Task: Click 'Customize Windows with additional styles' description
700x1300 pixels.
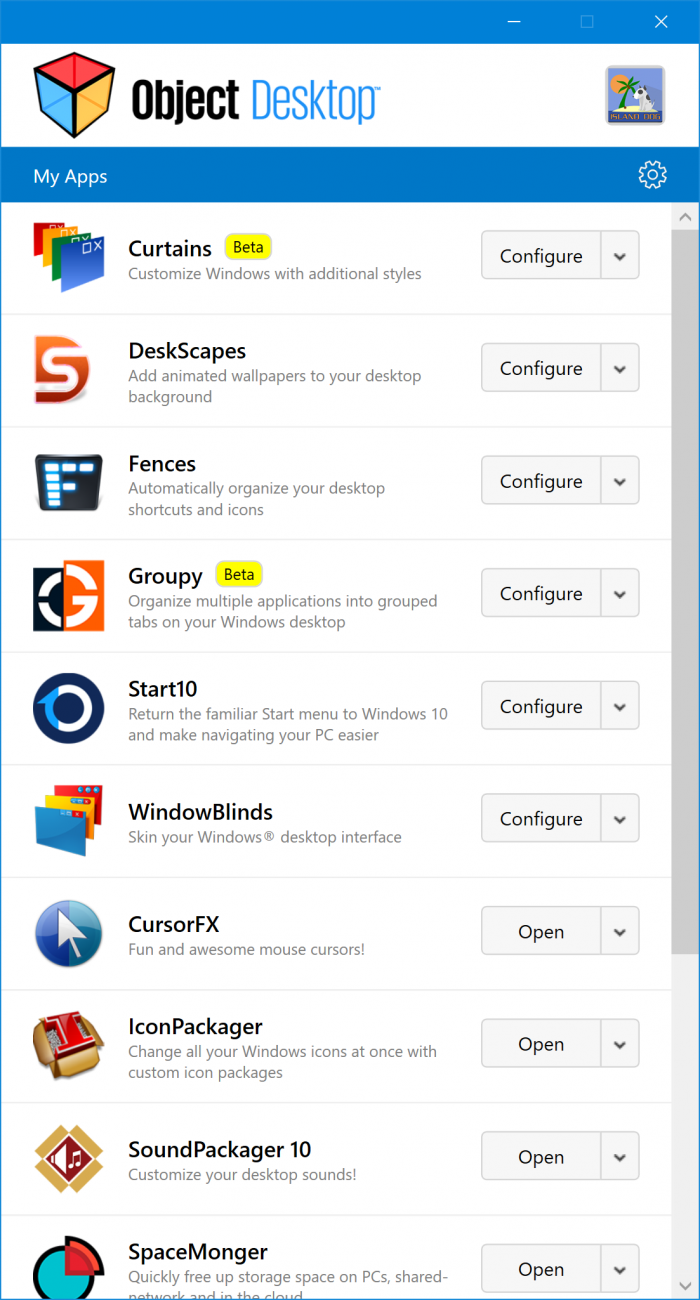Action: click(x=275, y=274)
